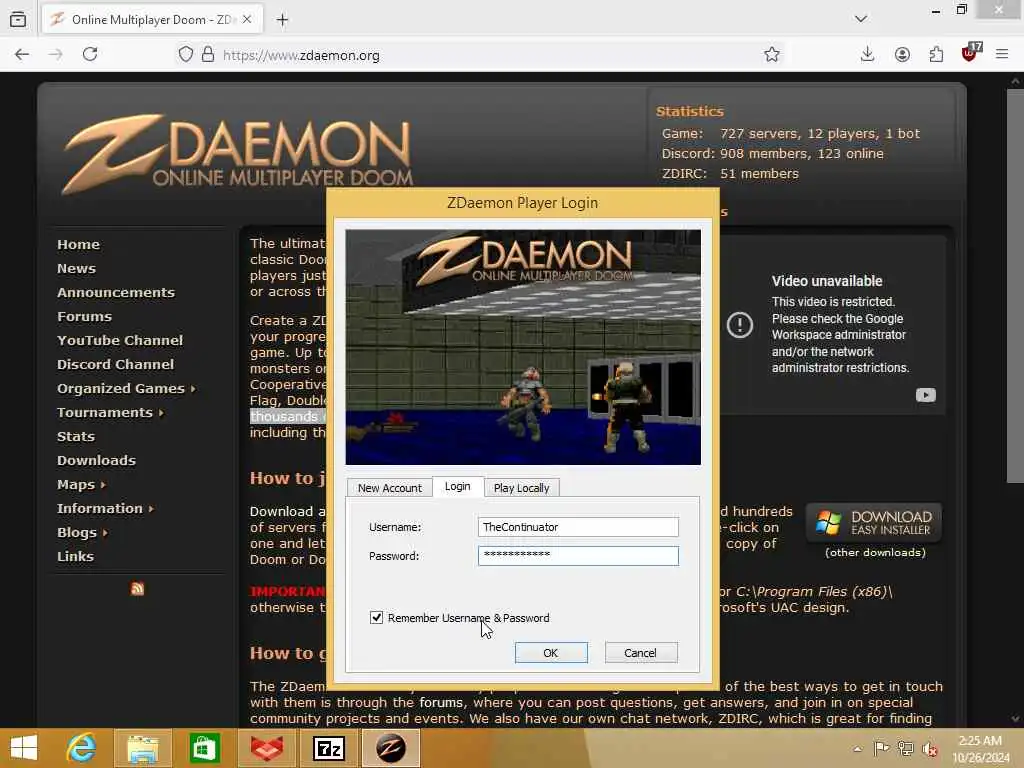
Task: Confirm login with OK button
Action: coord(551,652)
